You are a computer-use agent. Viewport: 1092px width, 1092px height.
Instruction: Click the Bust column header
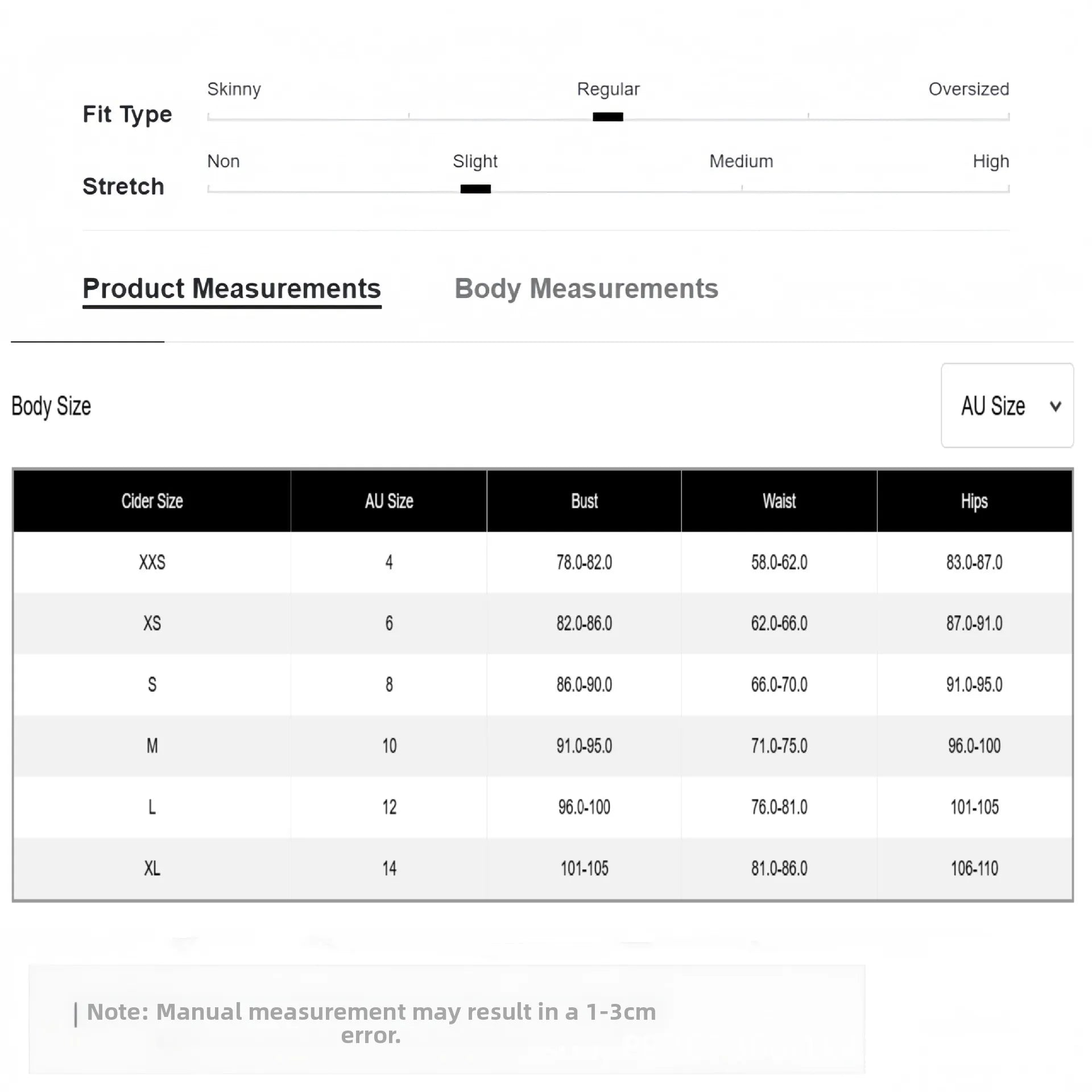pos(584,501)
